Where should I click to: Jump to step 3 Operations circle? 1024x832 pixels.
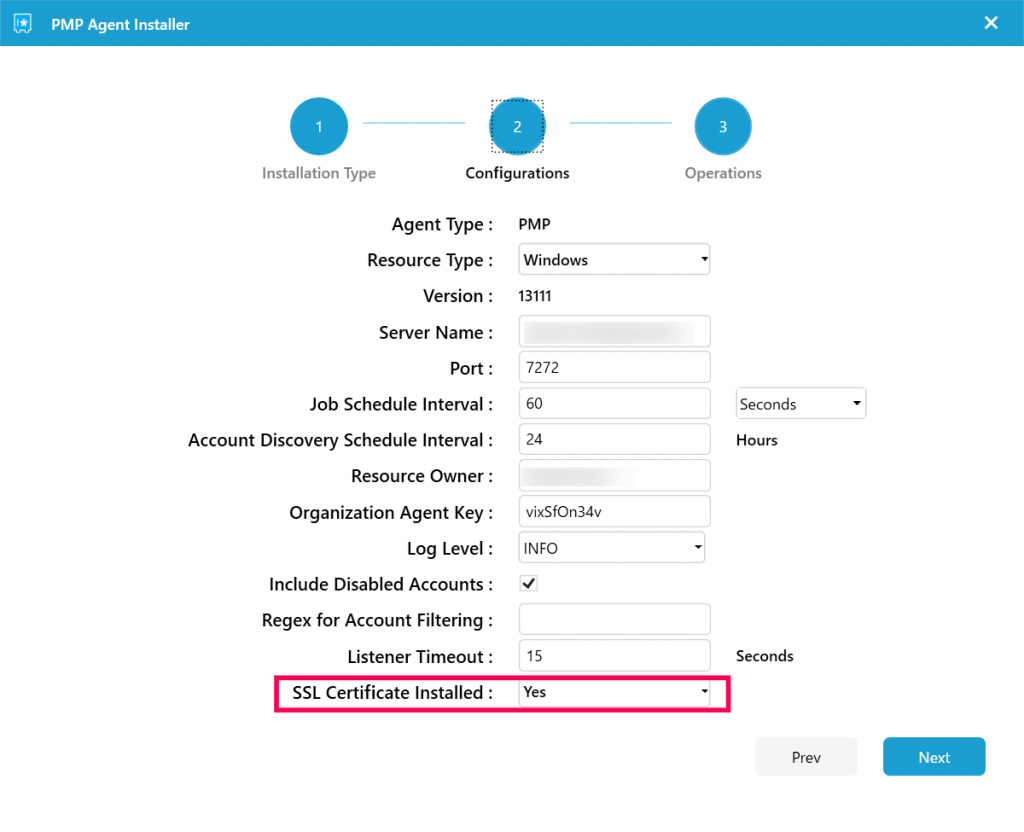click(723, 126)
